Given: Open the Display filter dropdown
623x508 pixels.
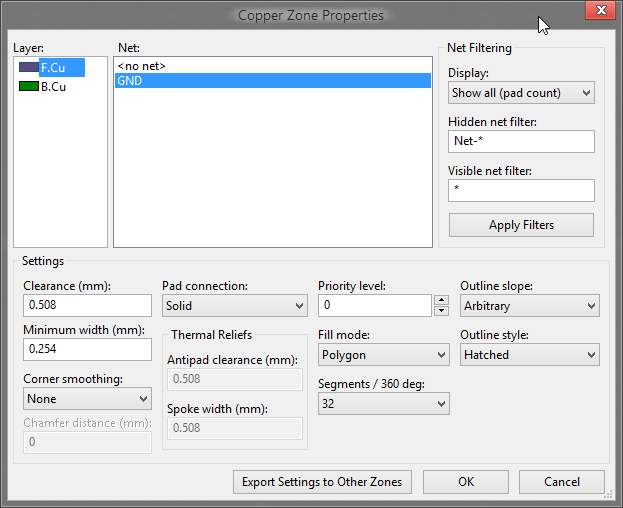Looking at the screenshot, I should click(521, 93).
